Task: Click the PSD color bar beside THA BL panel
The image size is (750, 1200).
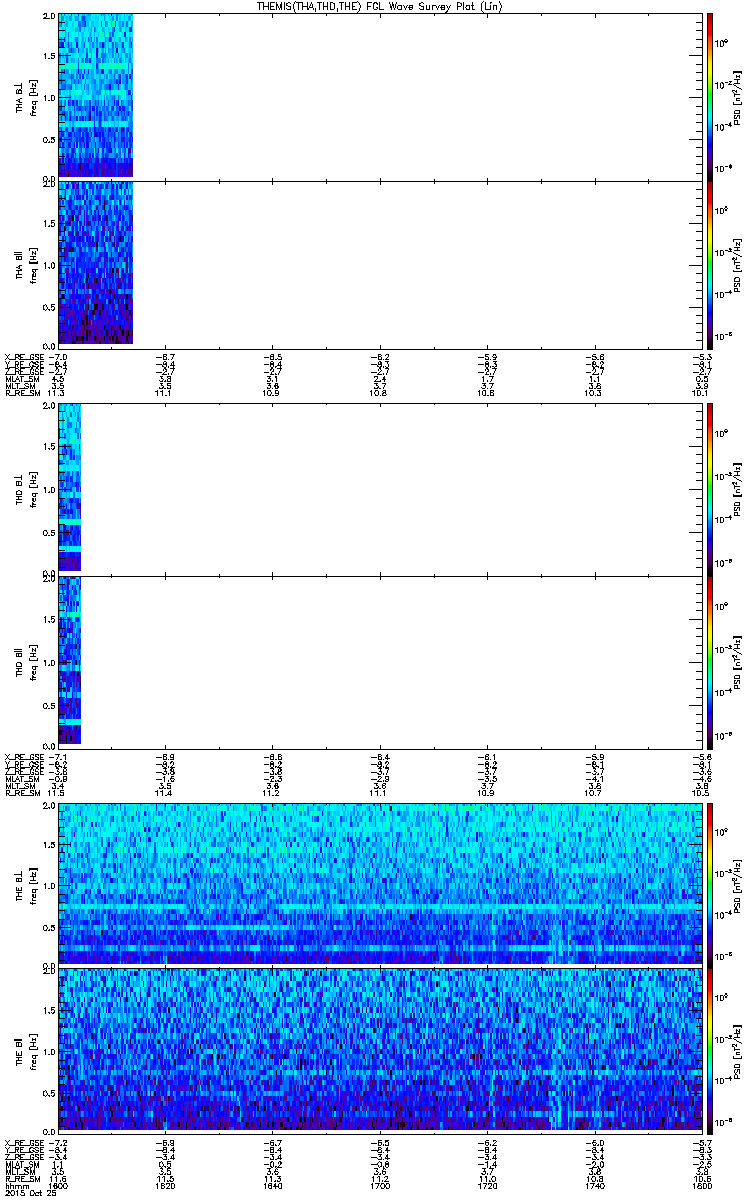Action: click(710, 96)
